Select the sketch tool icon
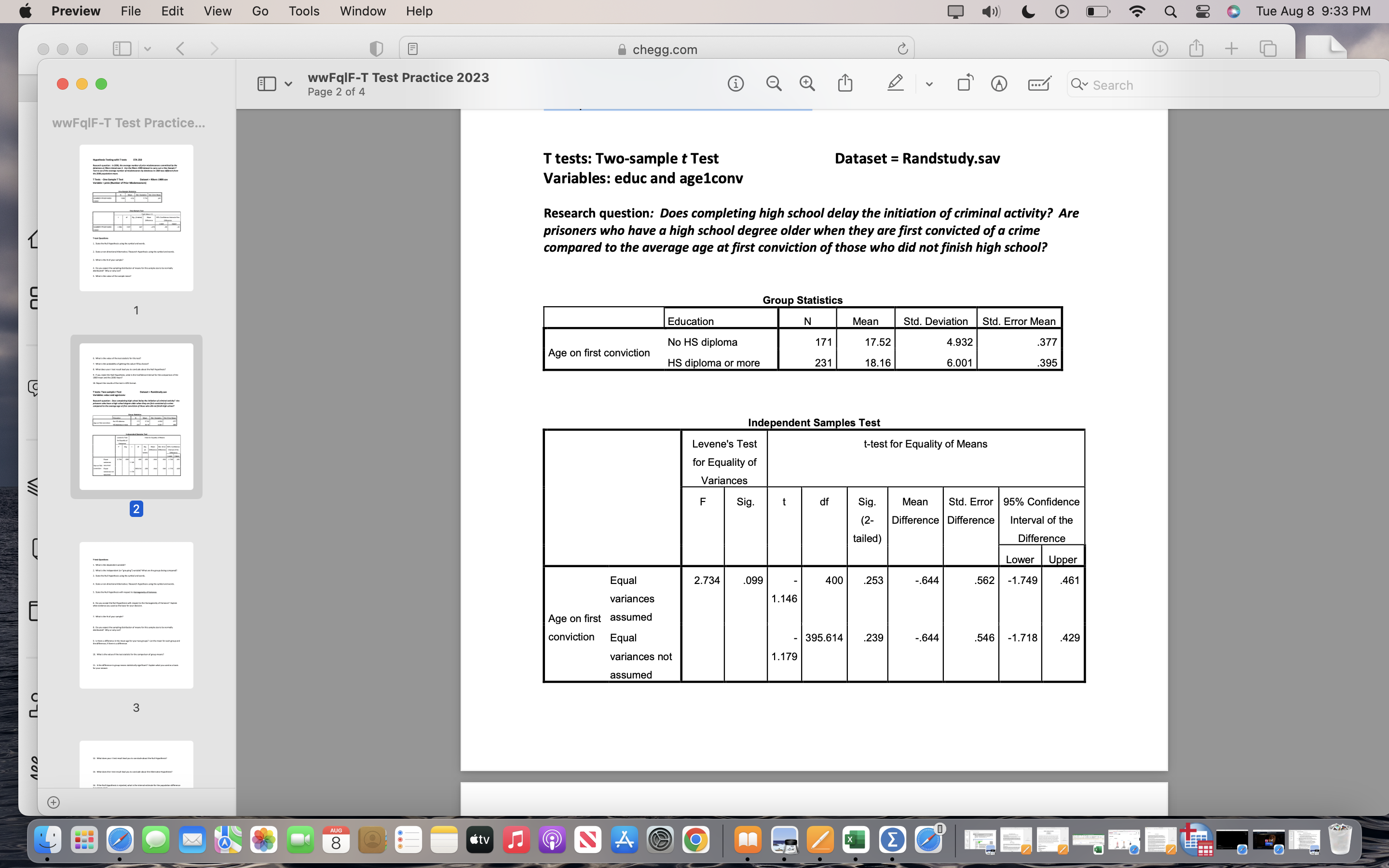1389x868 pixels. coord(999,84)
